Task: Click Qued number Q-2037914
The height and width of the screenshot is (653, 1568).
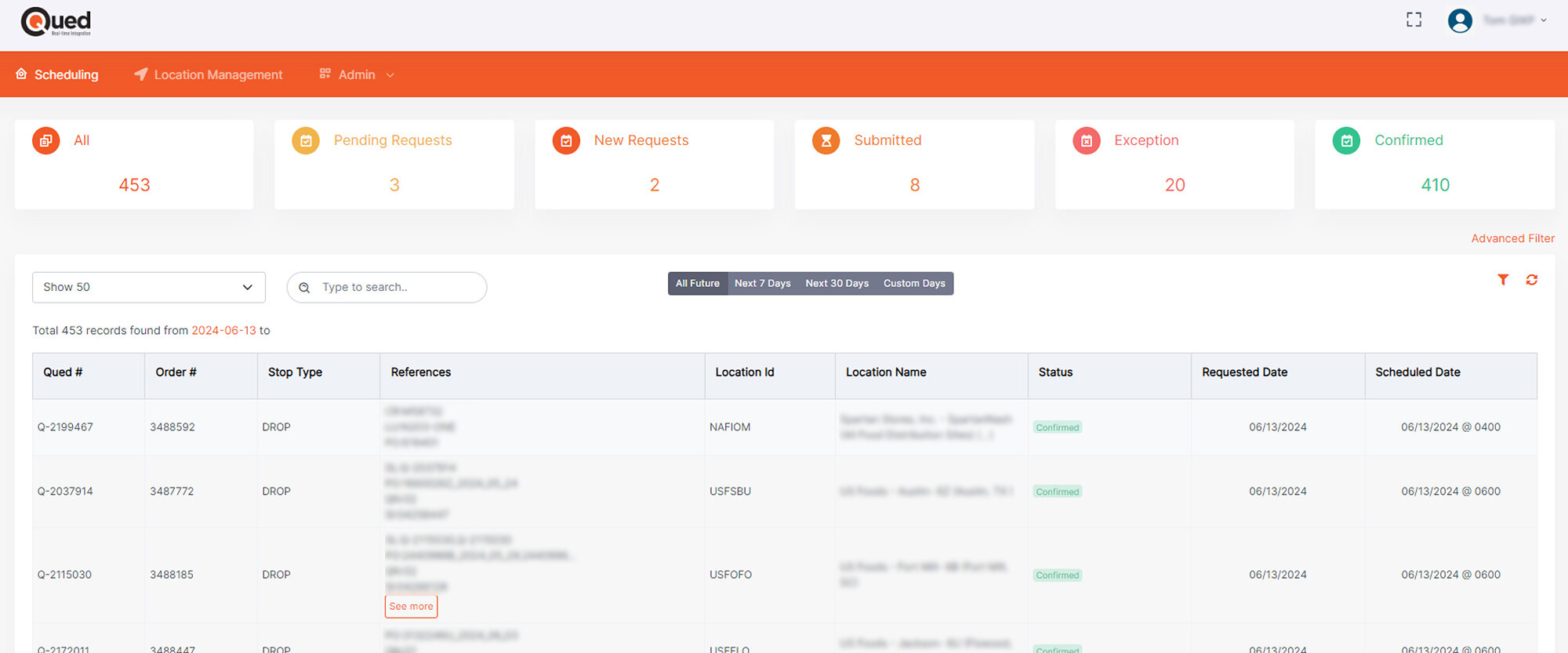Action: point(65,492)
